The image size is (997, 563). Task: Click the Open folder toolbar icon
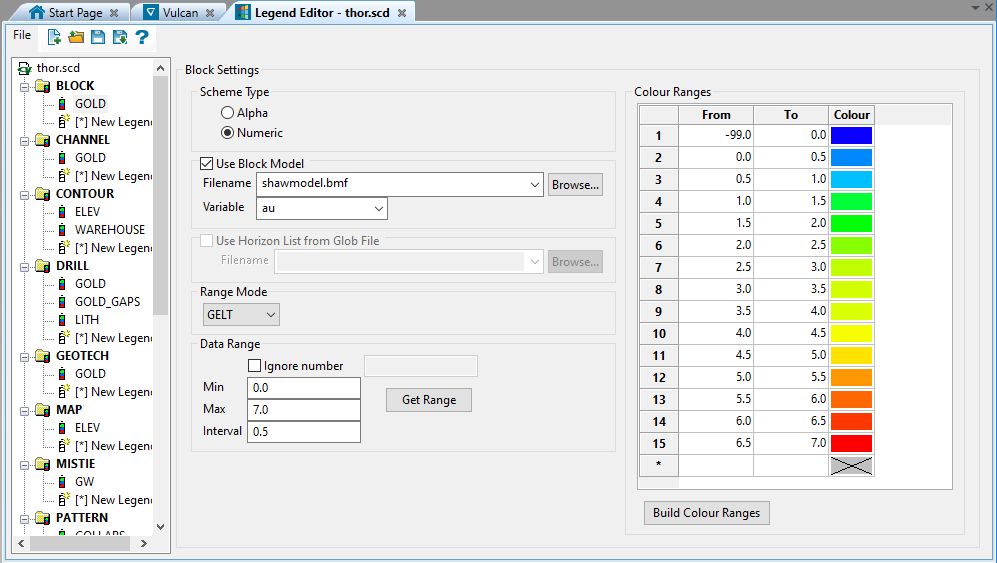pos(76,38)
